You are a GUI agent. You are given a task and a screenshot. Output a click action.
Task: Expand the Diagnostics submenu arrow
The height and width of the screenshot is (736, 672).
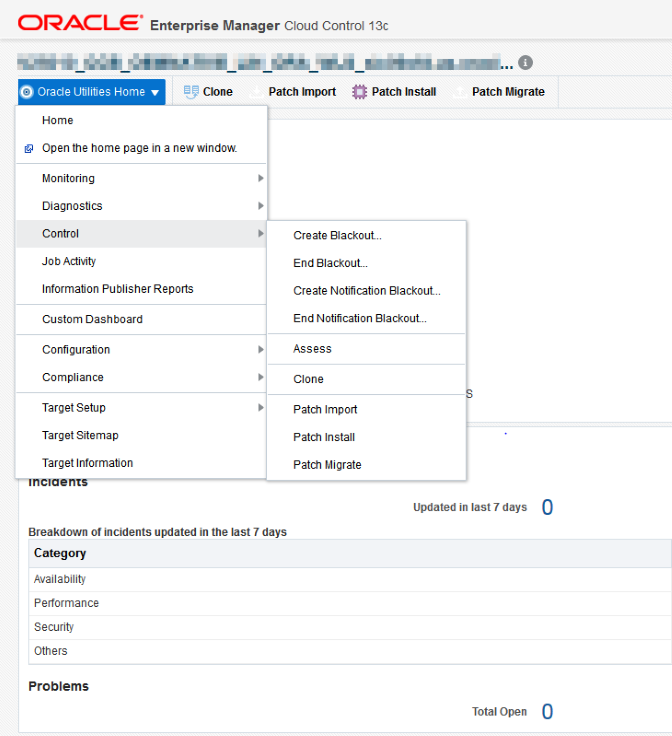click(260, 206)
